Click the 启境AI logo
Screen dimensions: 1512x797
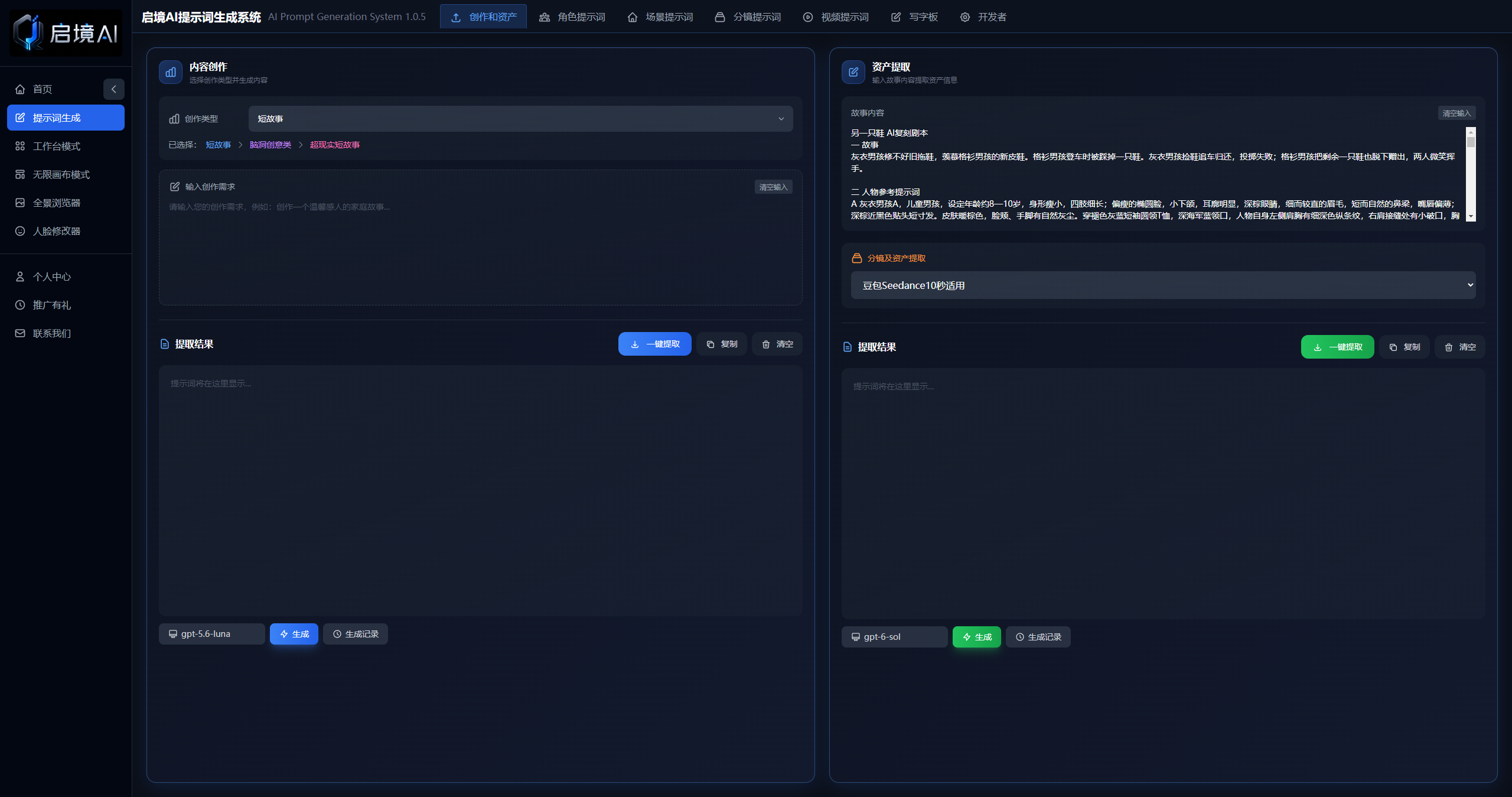(x=66, y=33)
